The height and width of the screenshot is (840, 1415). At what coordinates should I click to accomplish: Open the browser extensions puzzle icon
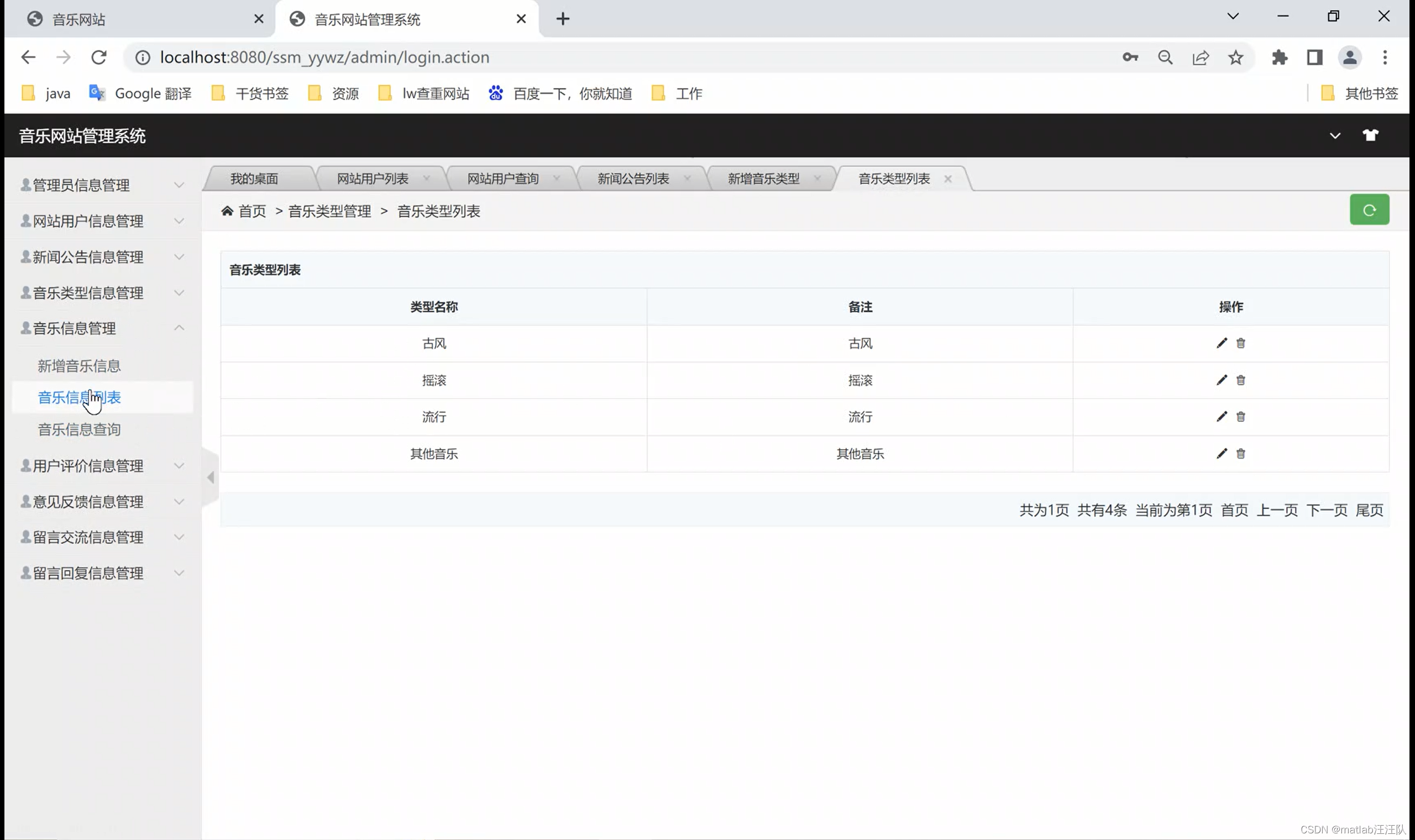(x=1279, y=57)
